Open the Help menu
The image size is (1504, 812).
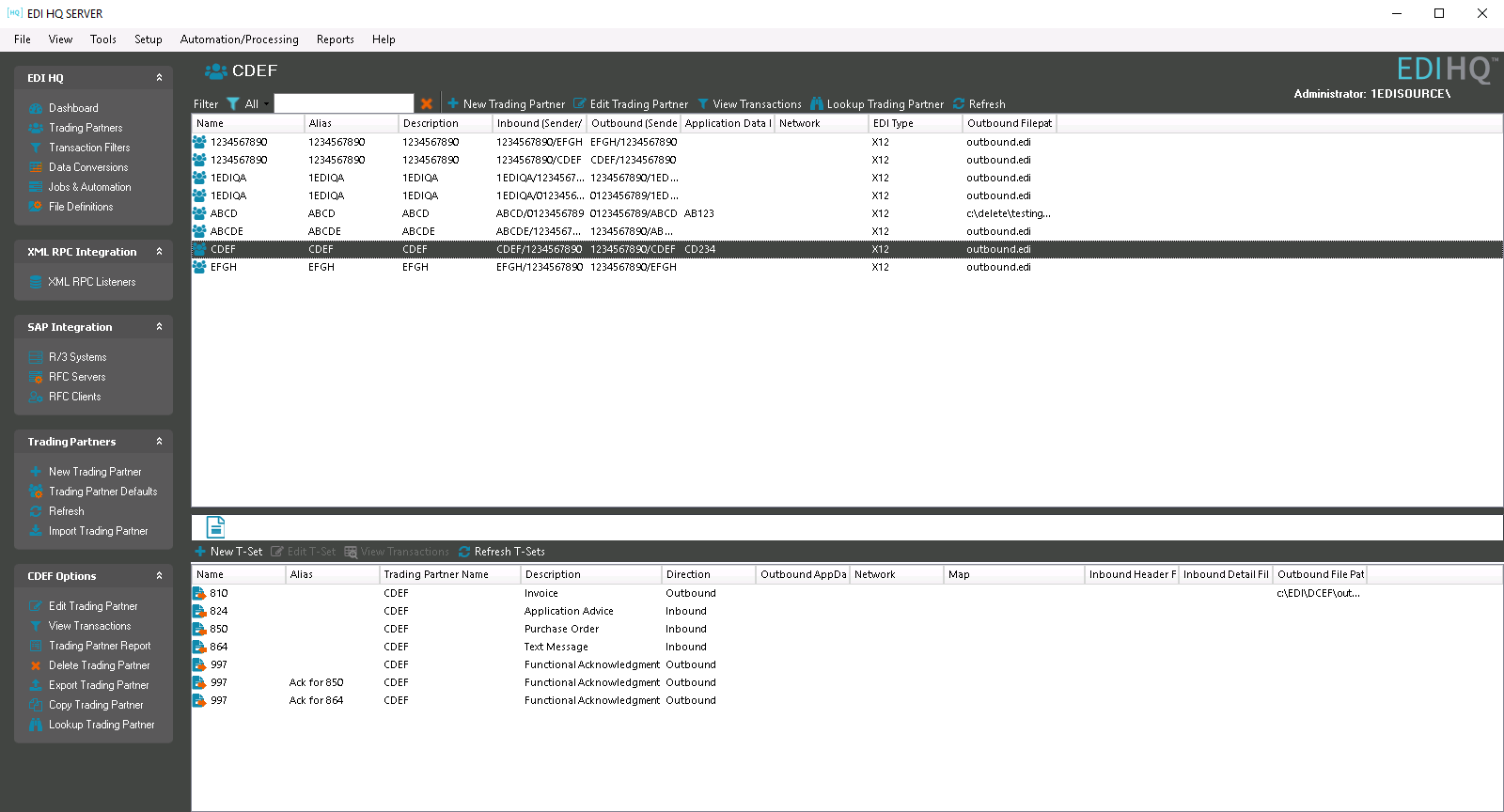[x=384, y=39]
